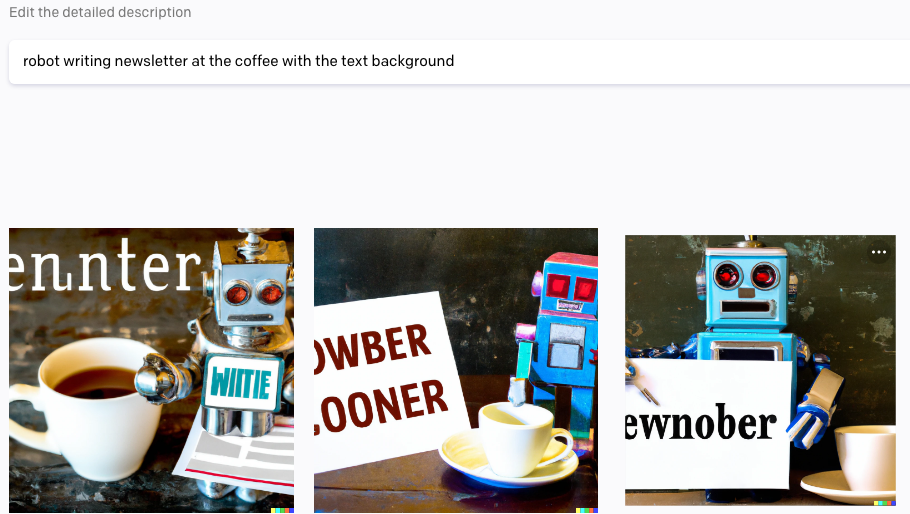
Task: Click the "Edit the detailed description" label
Action: point(100,12)
